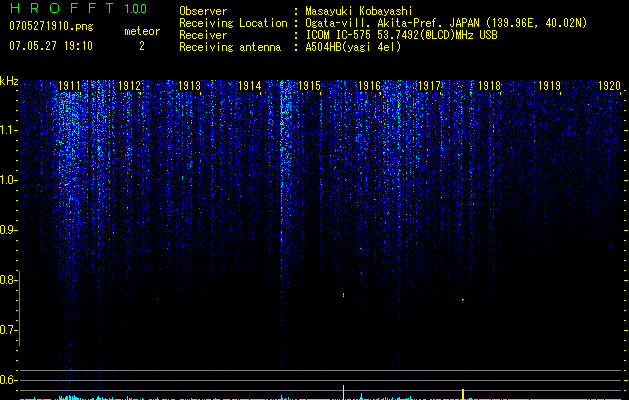The height and width of the screenshot is (400, 629).
Task: Click the HROFFT title text
Action: 62,8
